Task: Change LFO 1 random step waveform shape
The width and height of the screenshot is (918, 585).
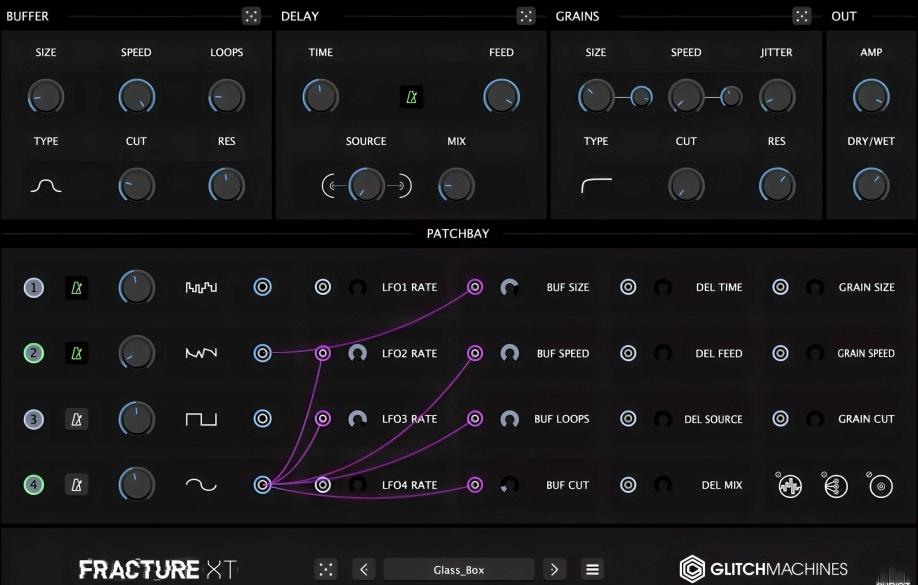Action: pyautogui.click(x=201, y=287)
